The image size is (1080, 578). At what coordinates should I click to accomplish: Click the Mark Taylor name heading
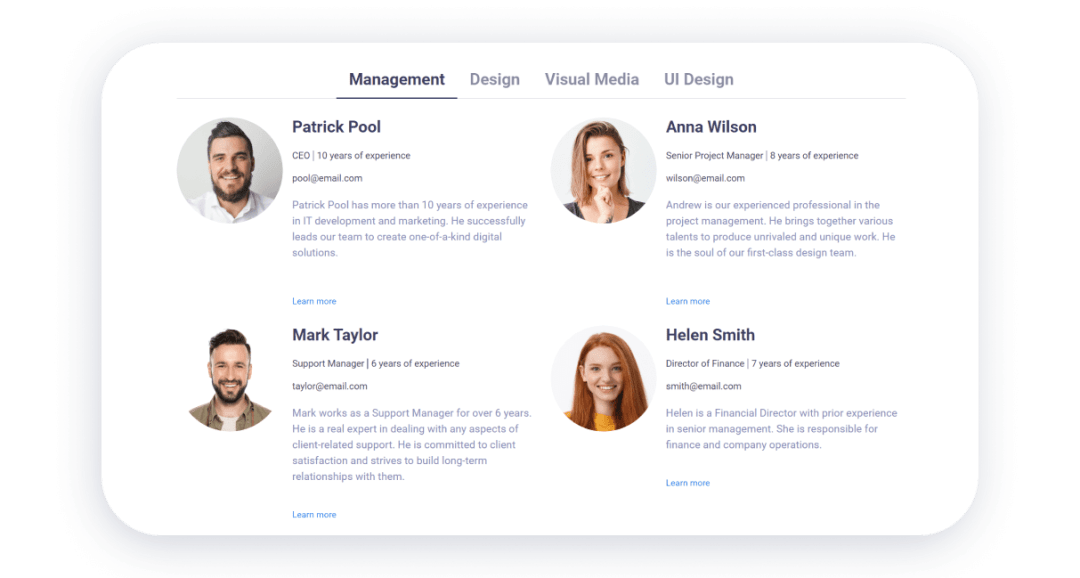tap(334, 335)
